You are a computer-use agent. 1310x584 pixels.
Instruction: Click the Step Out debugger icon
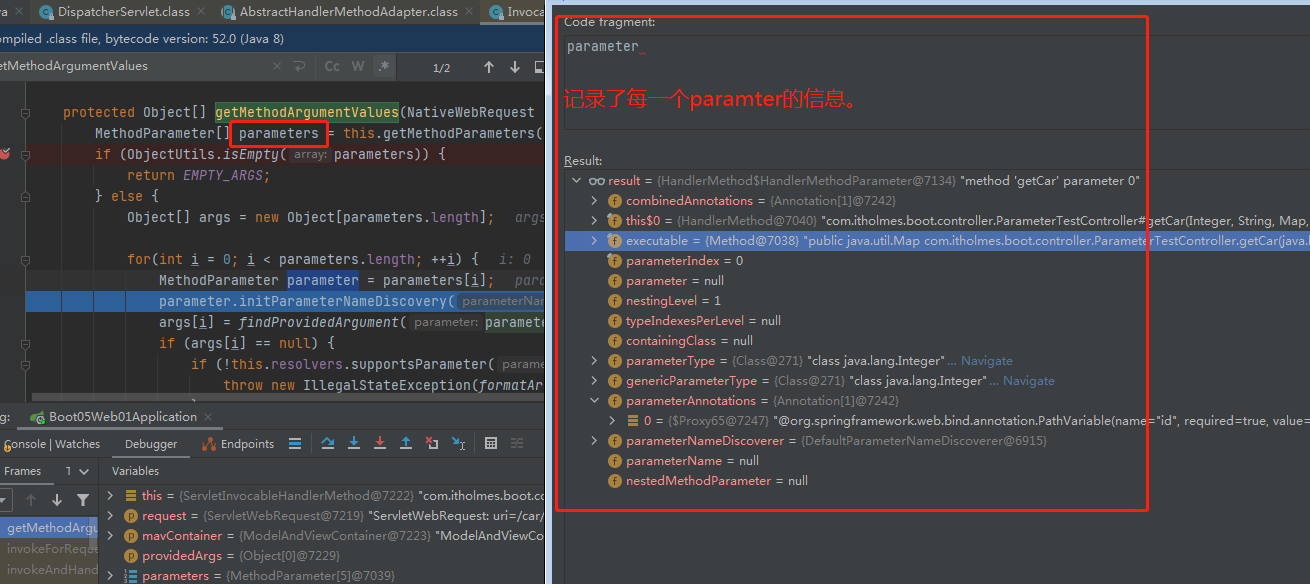click(406, 443)
